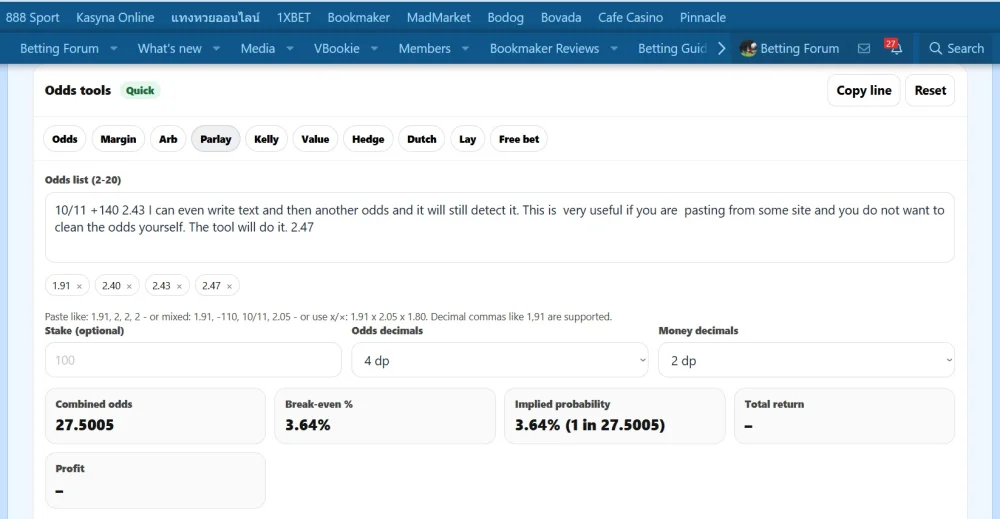Switch to the Hedge tool tab
The image size is (1000, 519).
[368, 139]
